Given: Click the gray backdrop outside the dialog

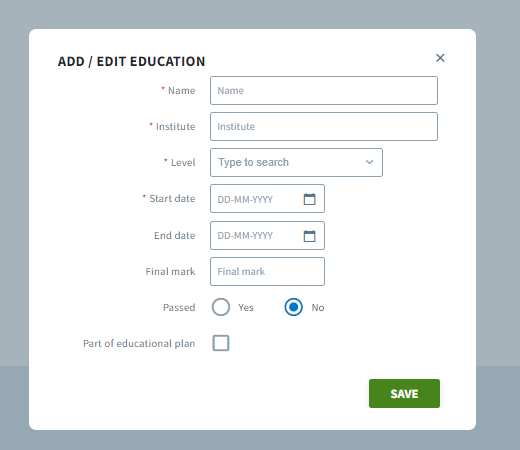Looking at the screenshot, I should point(260,13).
